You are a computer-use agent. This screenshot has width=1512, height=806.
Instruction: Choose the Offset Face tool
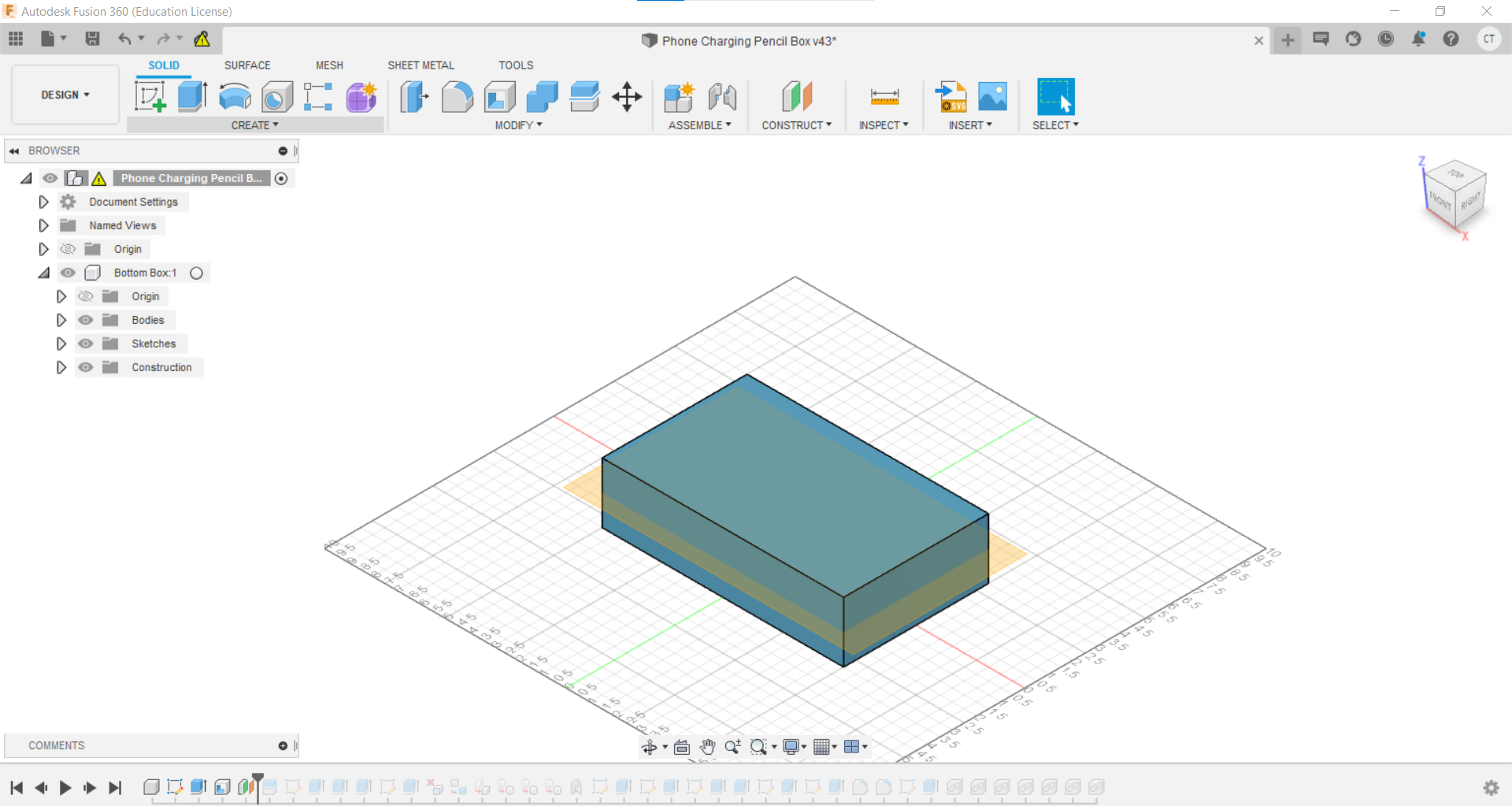(x=584, y=97)
